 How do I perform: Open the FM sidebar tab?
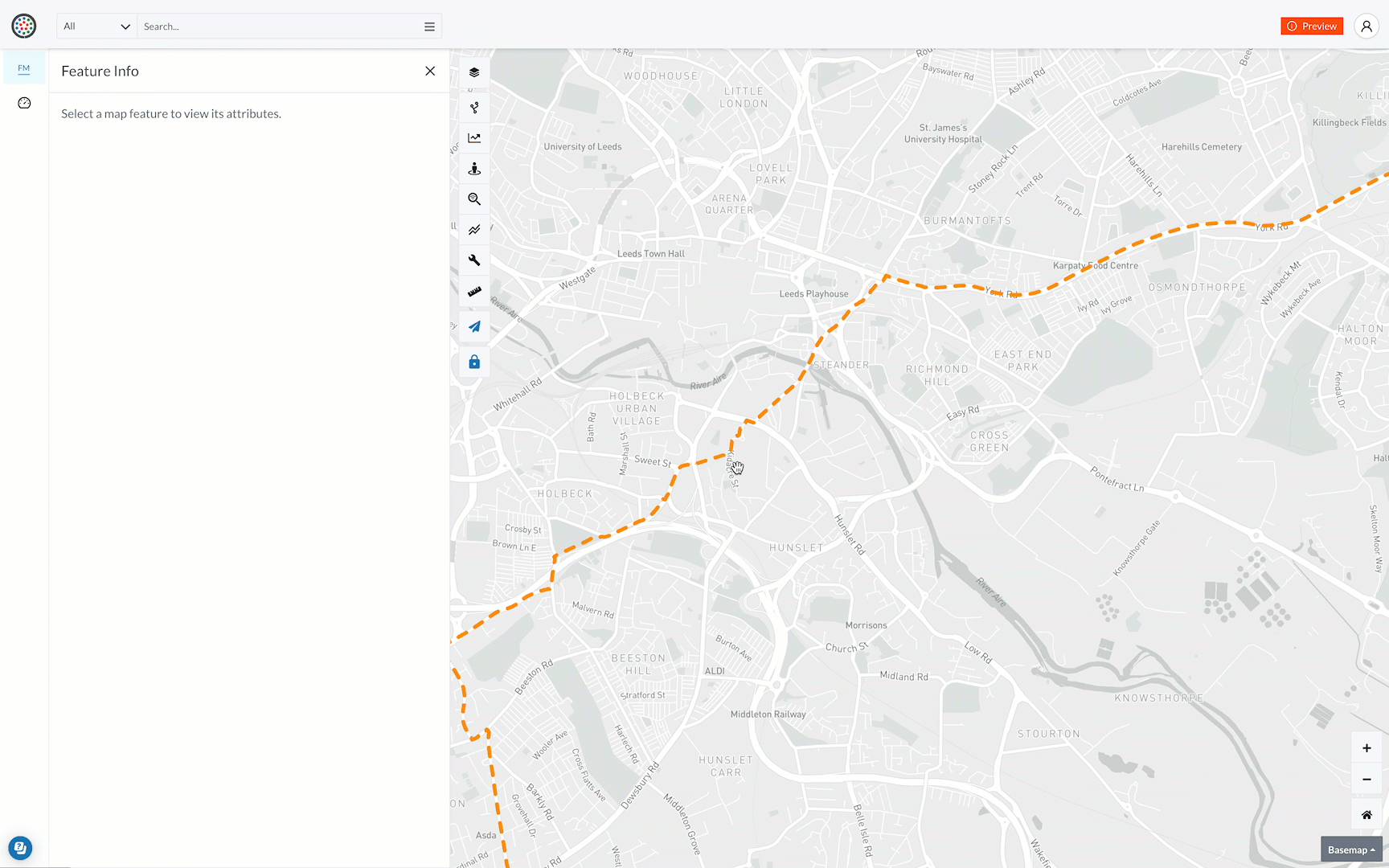(x=24, y=68)
